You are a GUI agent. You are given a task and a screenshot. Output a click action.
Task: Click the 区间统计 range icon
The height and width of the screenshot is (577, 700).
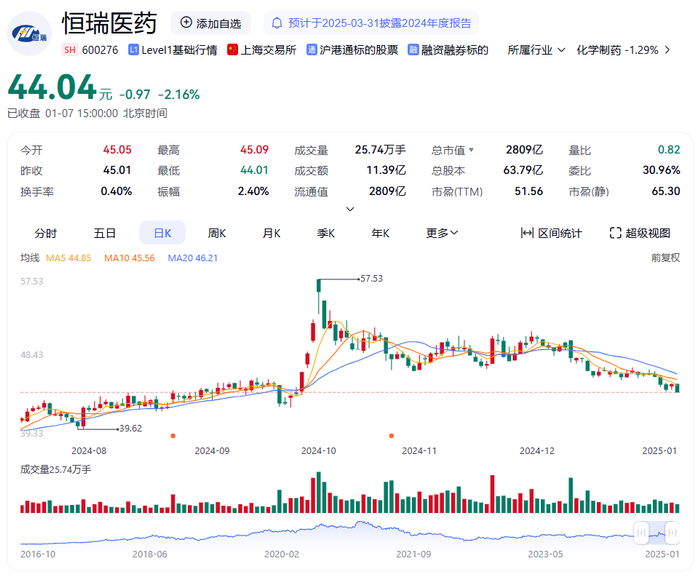tap(527, 233)
